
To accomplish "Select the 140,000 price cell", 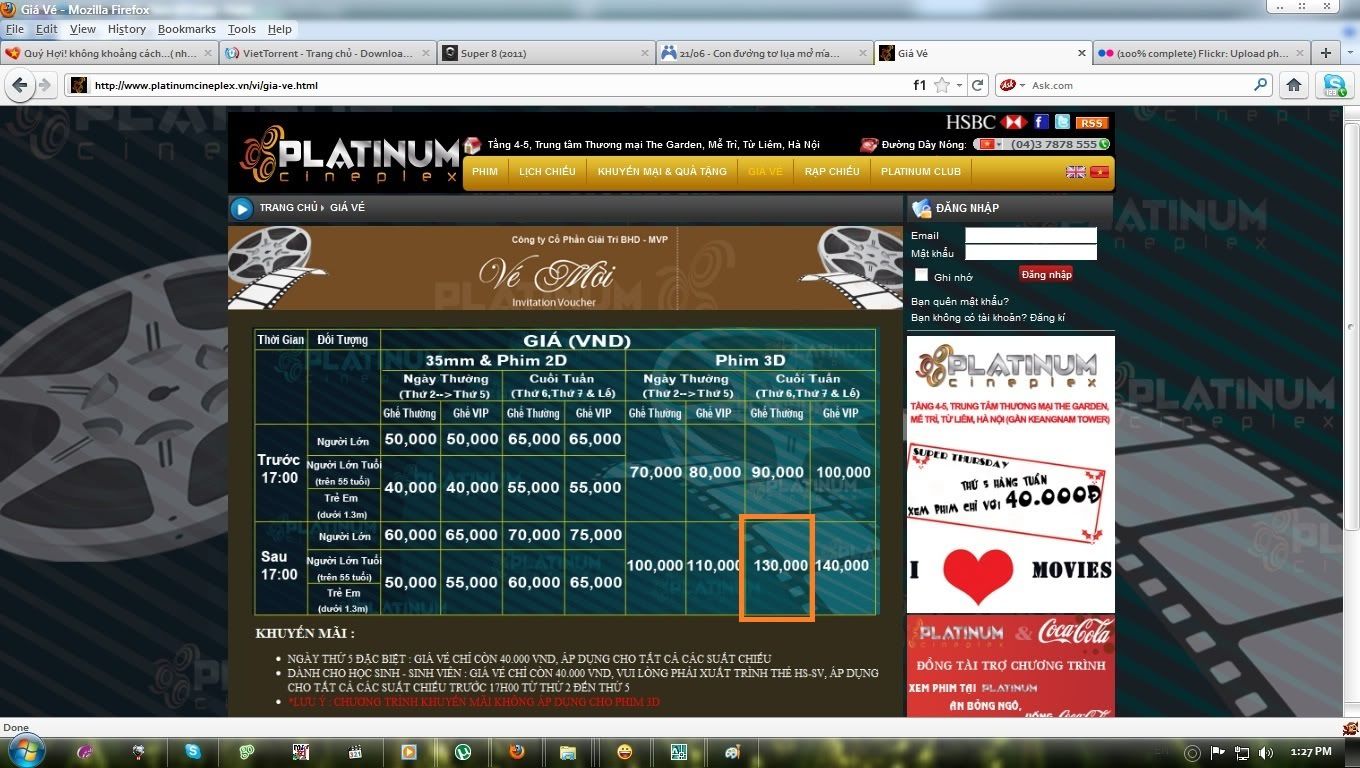I will (x=843, y=565).
